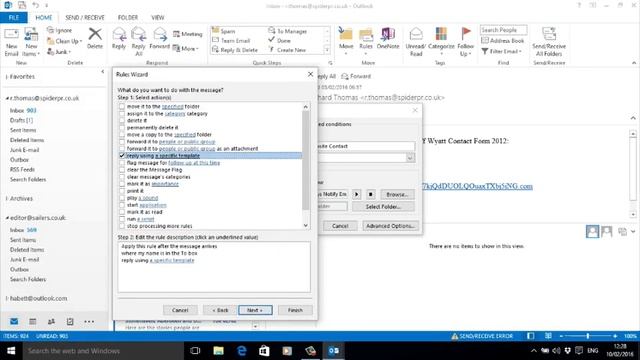Expand the Archives group
640x360 pixels.
click(x=7, y=198)
